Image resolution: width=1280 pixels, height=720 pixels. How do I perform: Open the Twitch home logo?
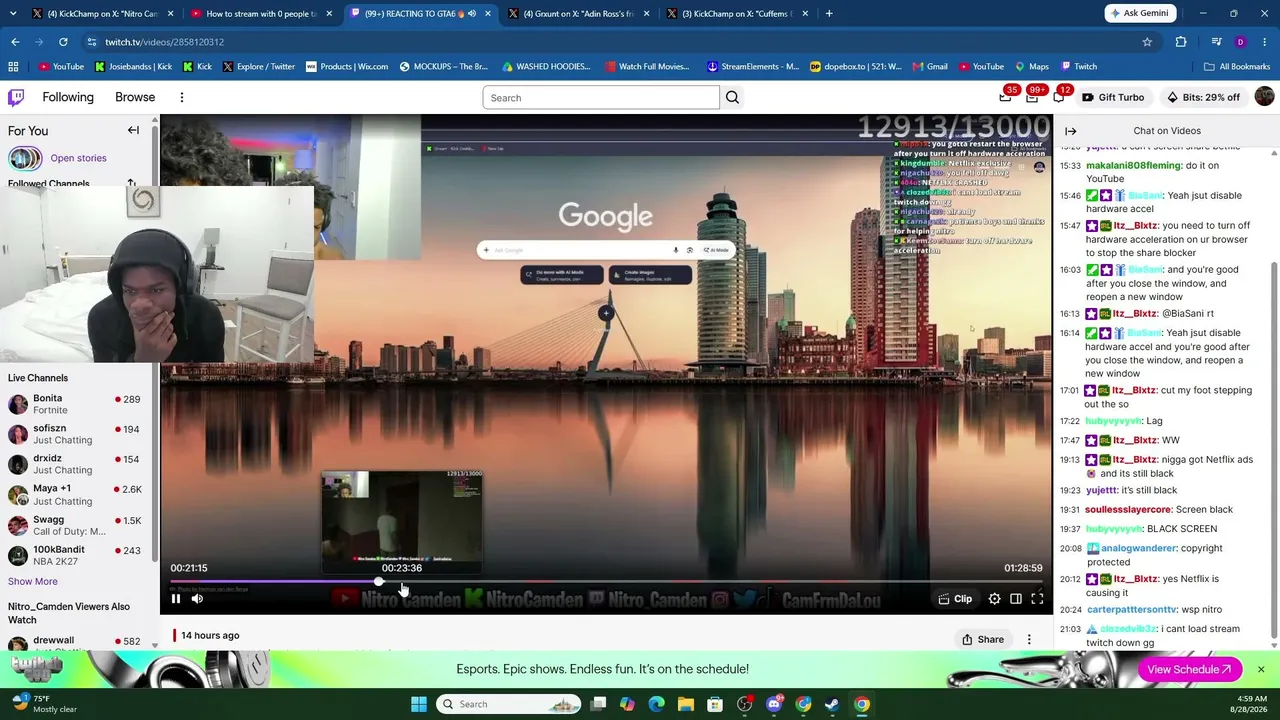16,97
